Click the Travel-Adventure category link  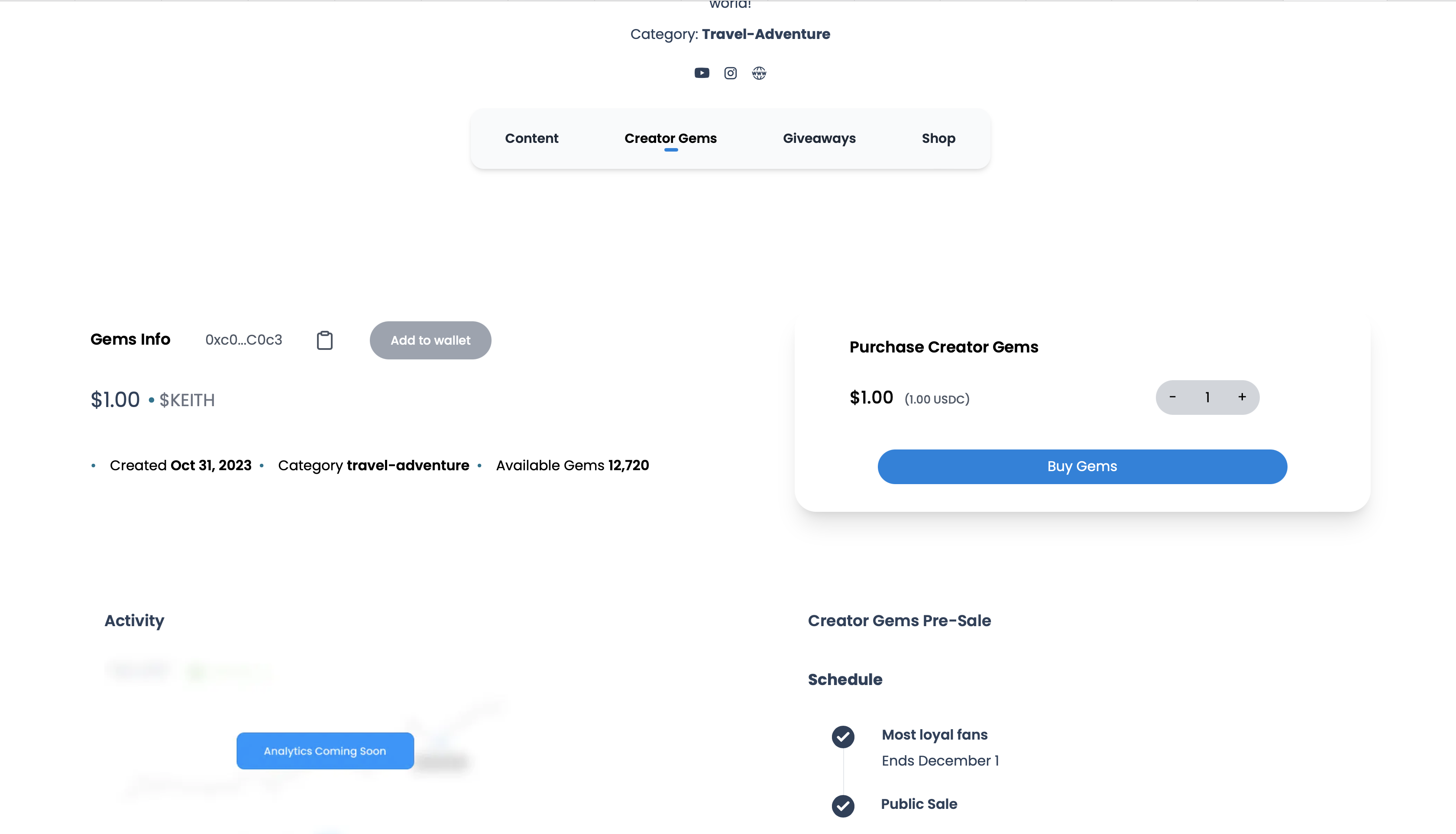[x=766, y=34]
